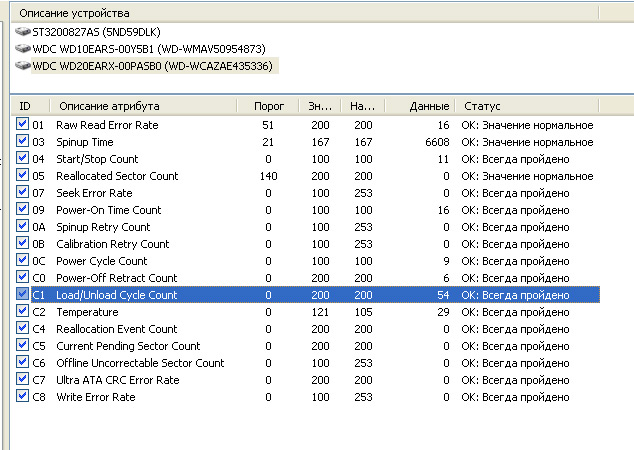Click the Write Error Rate status text
The height and width of the screenshot is (450, 634).
pos(515,397)
